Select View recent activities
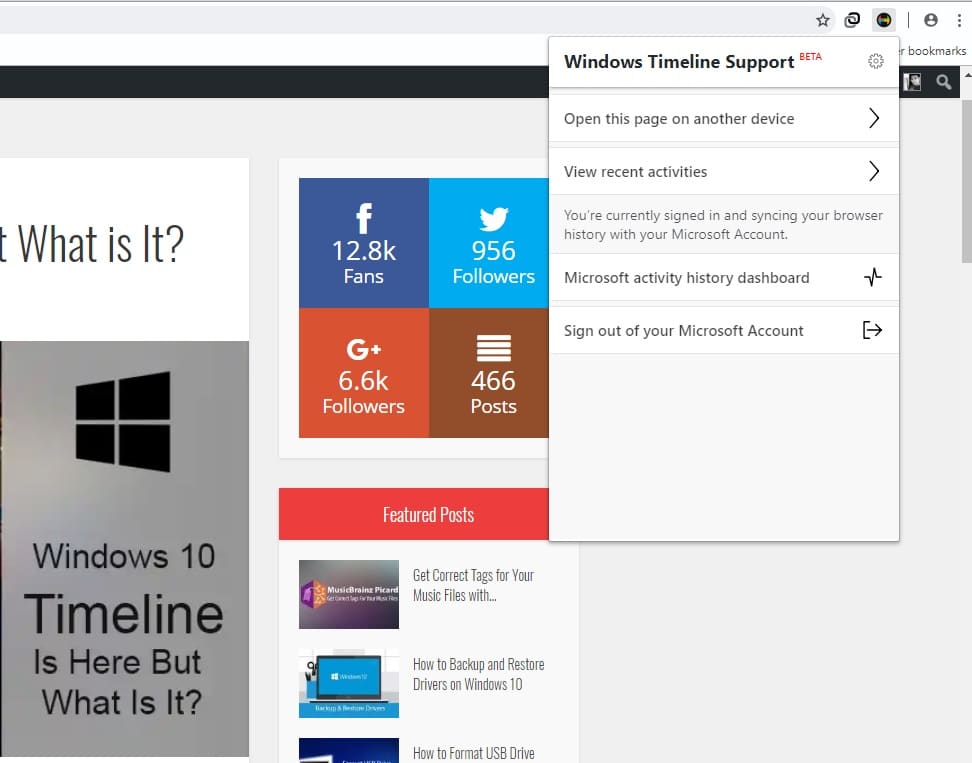 pyautogui.click(x=724, y=171)
